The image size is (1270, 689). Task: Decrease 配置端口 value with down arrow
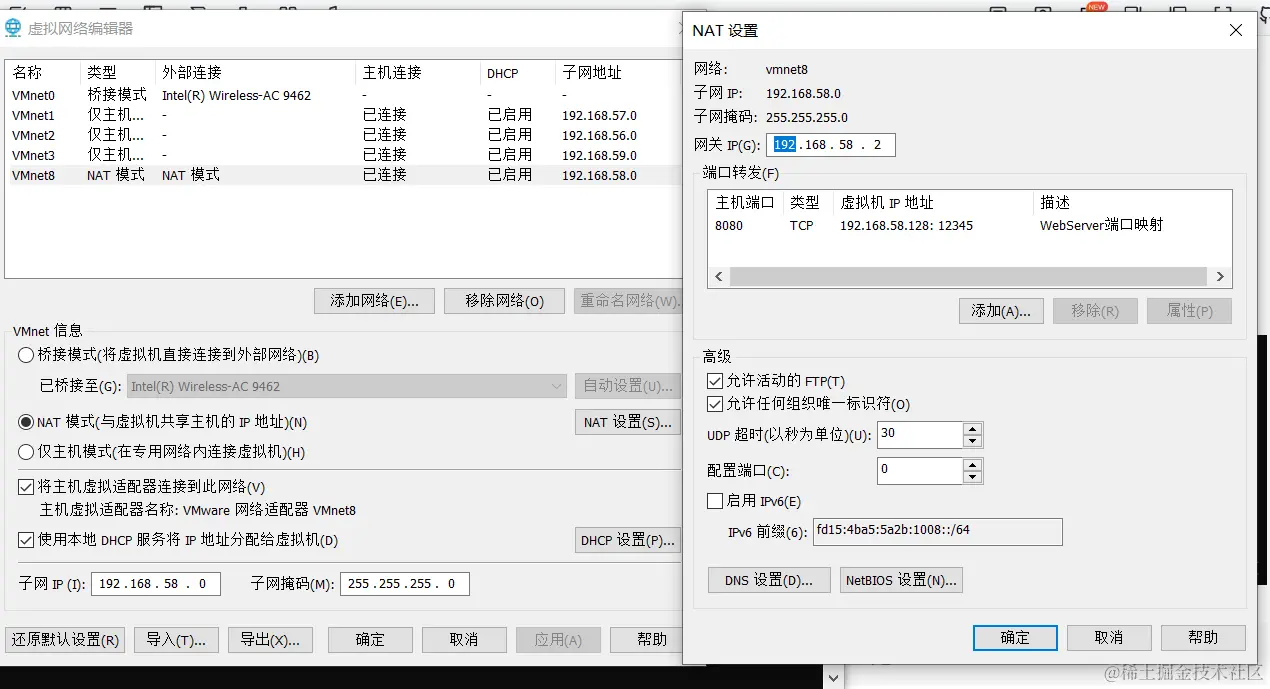pos(972,477)
